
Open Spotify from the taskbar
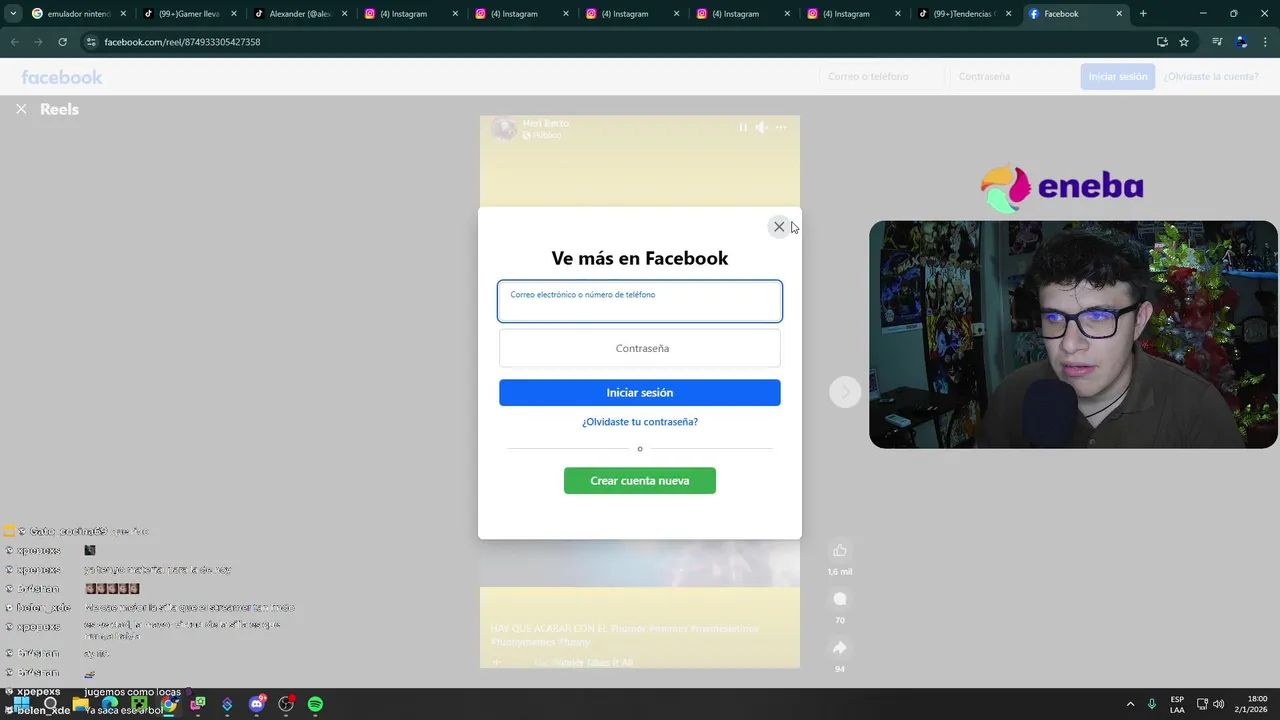(x=315, y=704)
